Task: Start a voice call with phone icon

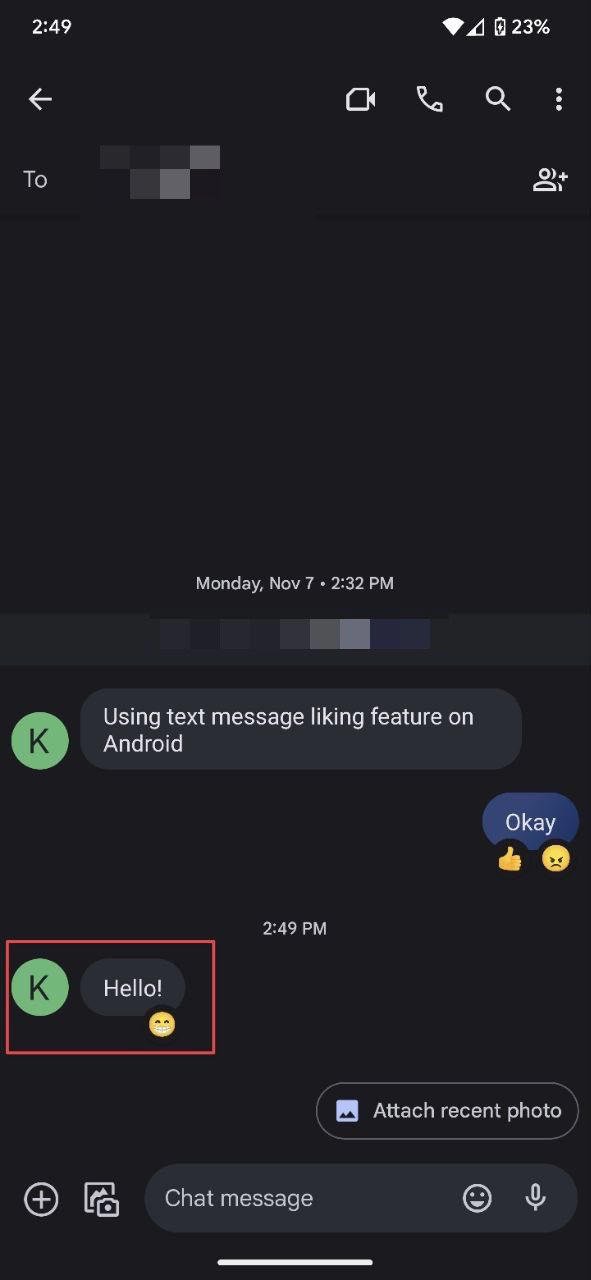Action: 430,99
